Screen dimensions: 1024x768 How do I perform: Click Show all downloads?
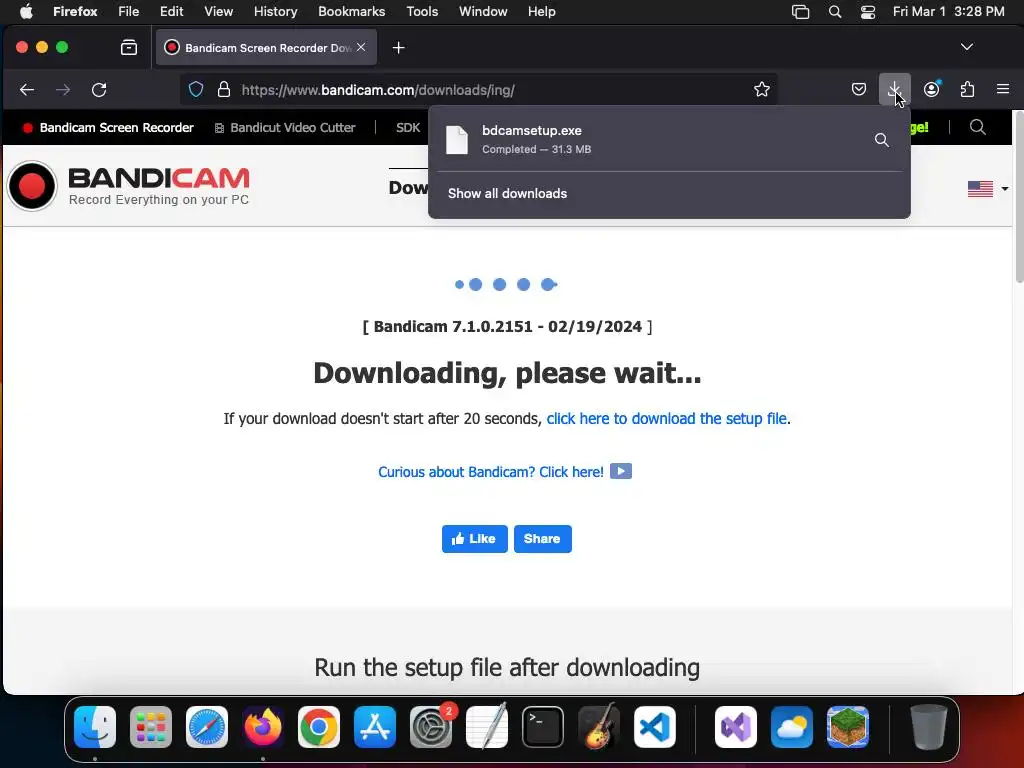point(507,193)
